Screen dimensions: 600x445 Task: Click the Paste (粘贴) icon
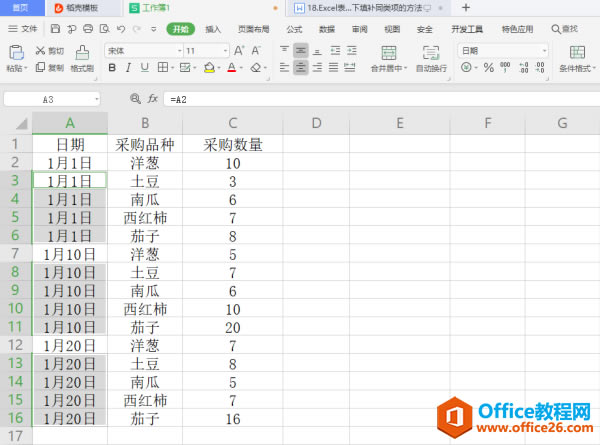pyautogui.click(x=16, y=53)
